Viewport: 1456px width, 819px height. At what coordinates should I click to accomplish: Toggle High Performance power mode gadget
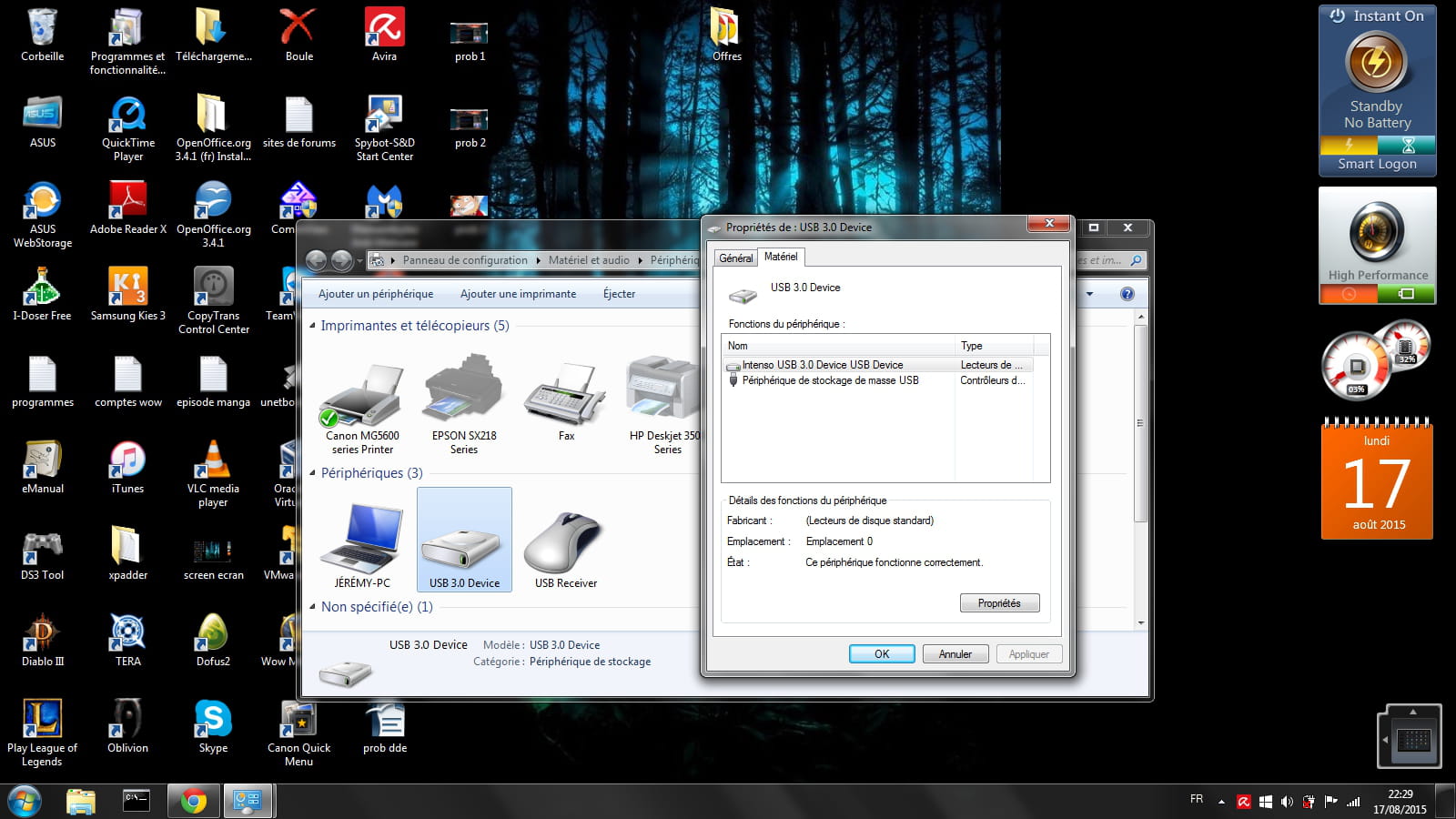[1377, 233]
